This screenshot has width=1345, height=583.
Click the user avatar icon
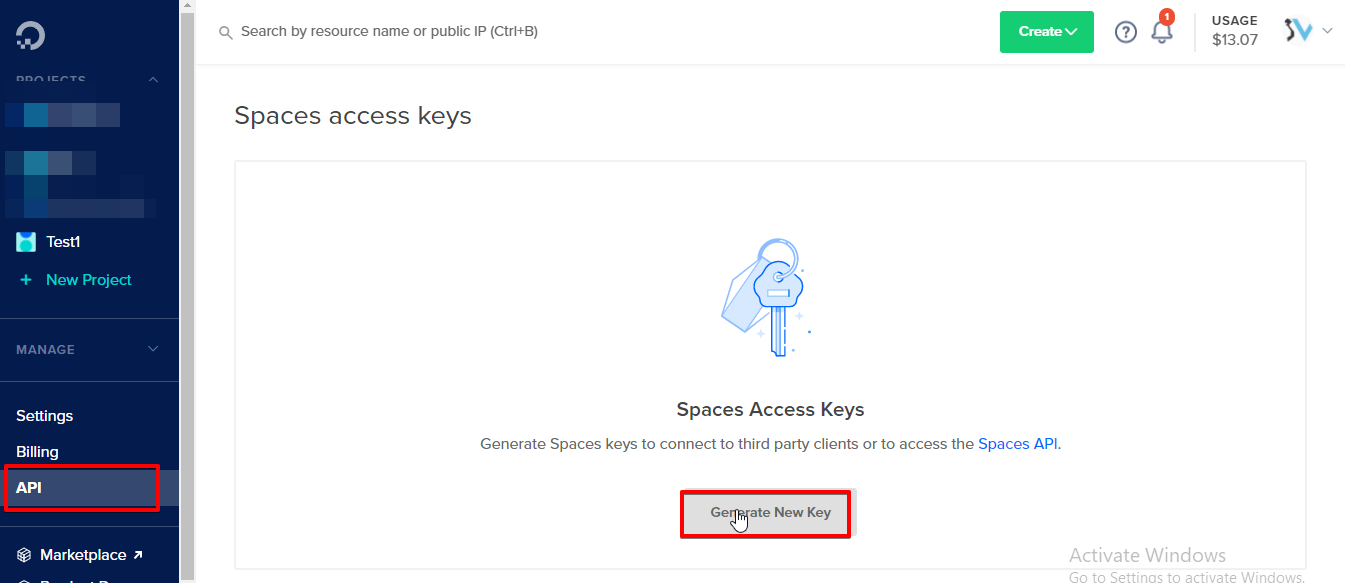(1298, 31)
